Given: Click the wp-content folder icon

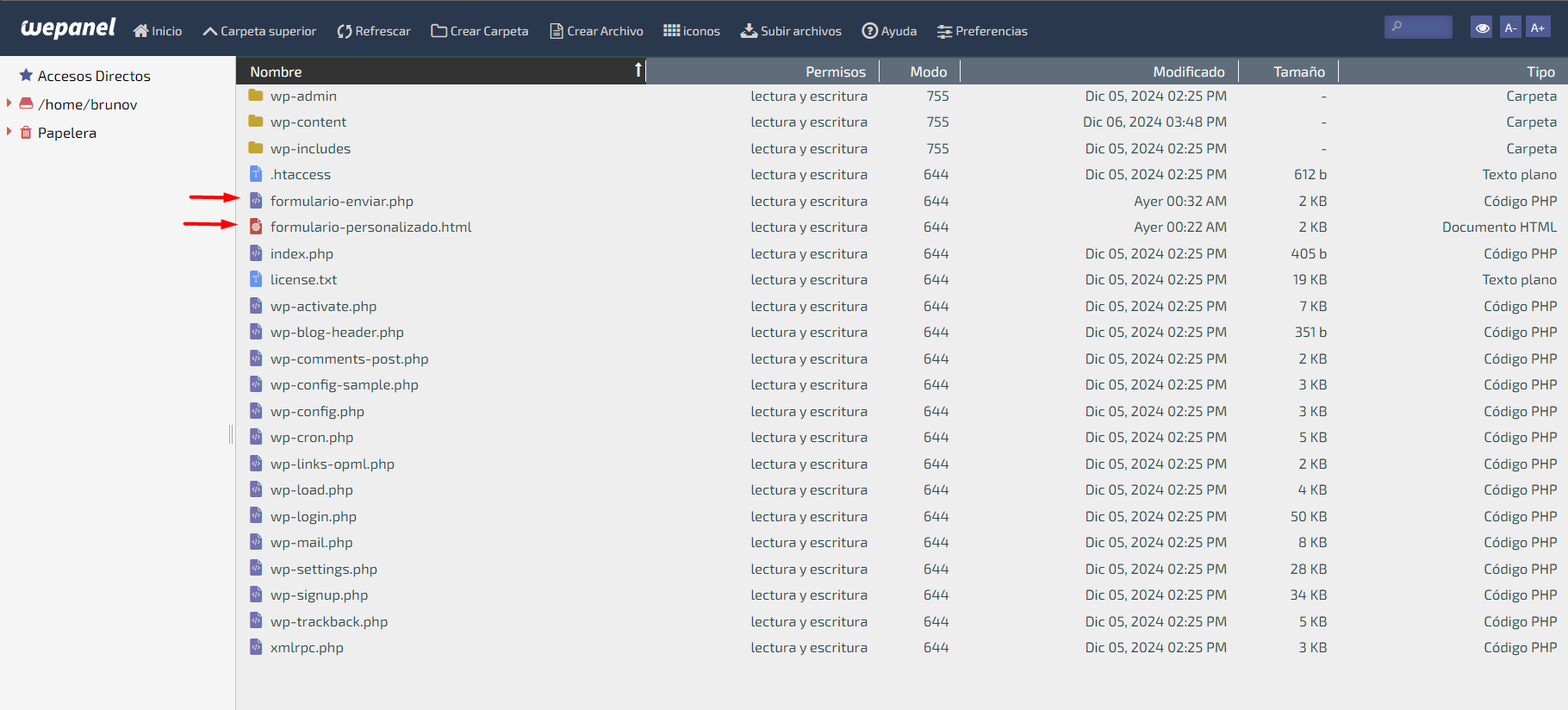Looking at the screenshot, I should [x=256, y=121].
